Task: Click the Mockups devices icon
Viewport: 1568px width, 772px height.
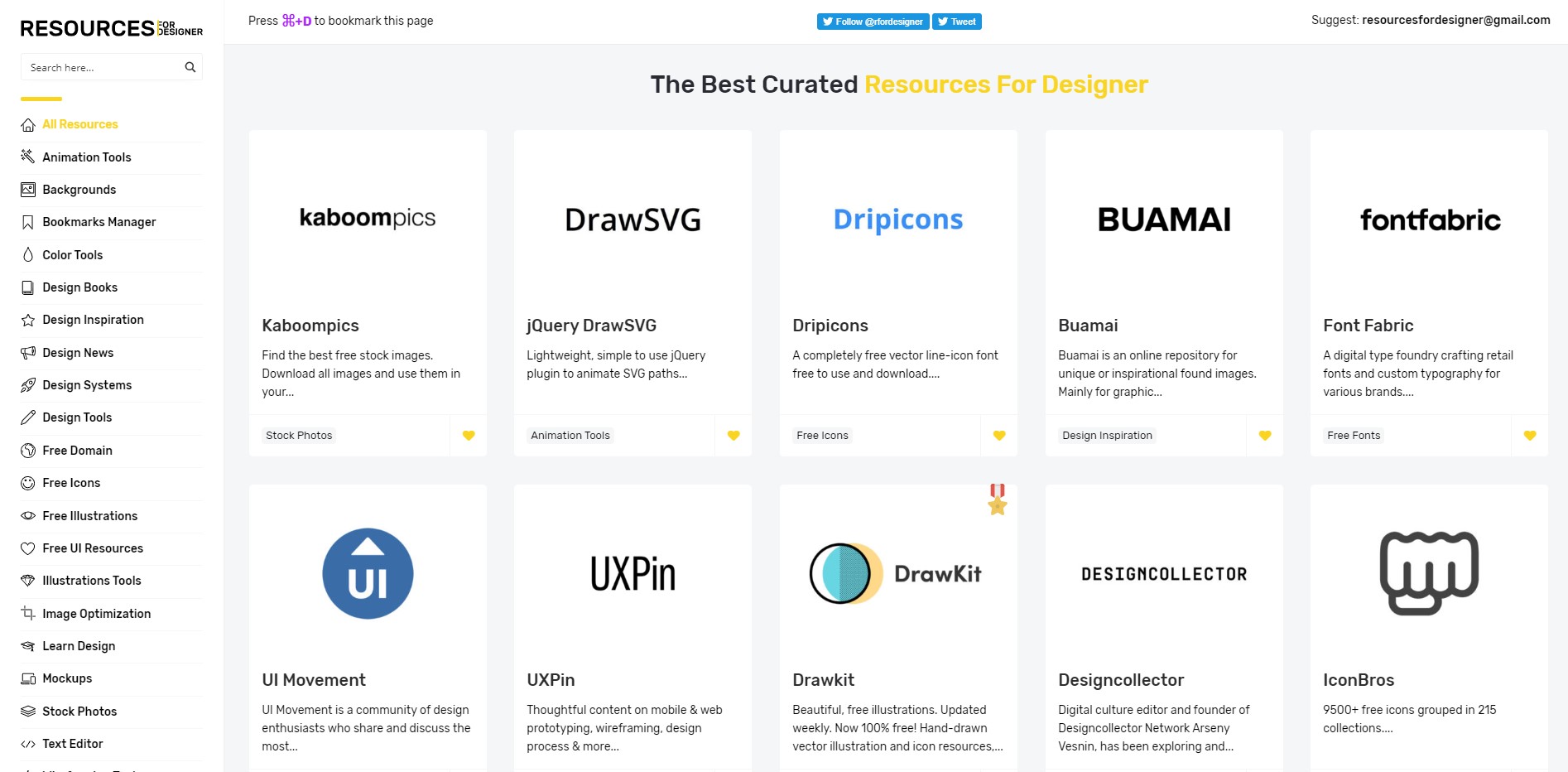Action: [28, 678]
